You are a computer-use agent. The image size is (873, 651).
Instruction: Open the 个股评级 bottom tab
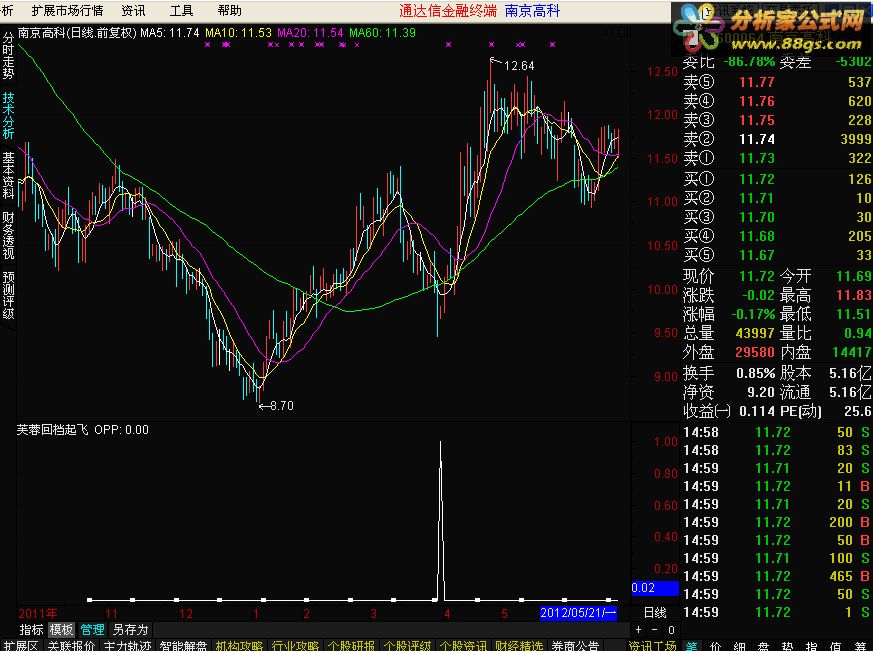tap(407, 645)
